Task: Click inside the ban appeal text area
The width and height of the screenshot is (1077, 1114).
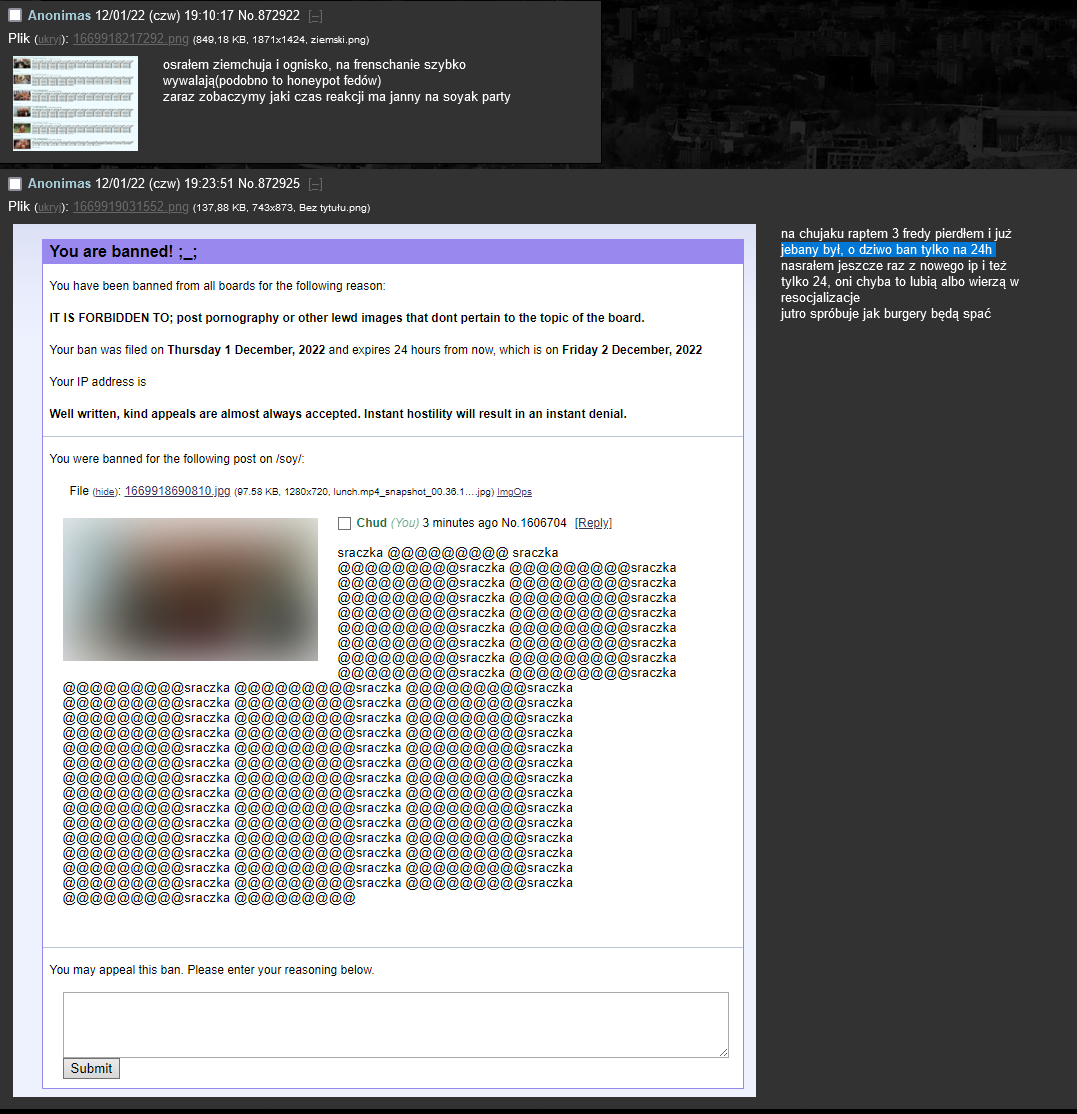Action: pyautogui.click(x=395, y=1024)
